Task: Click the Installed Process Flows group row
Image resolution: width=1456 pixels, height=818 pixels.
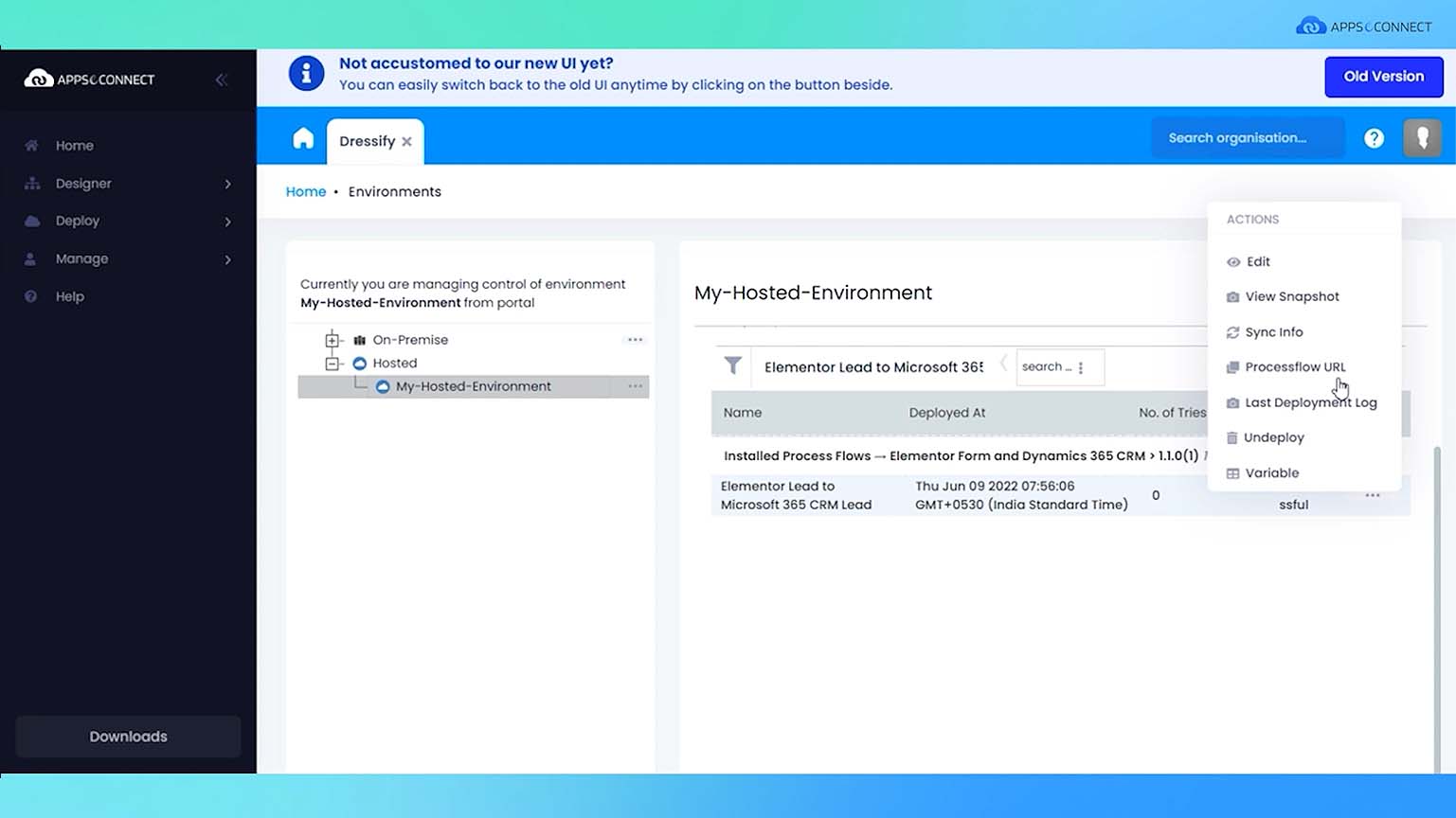Action: [x=961, y=456]
